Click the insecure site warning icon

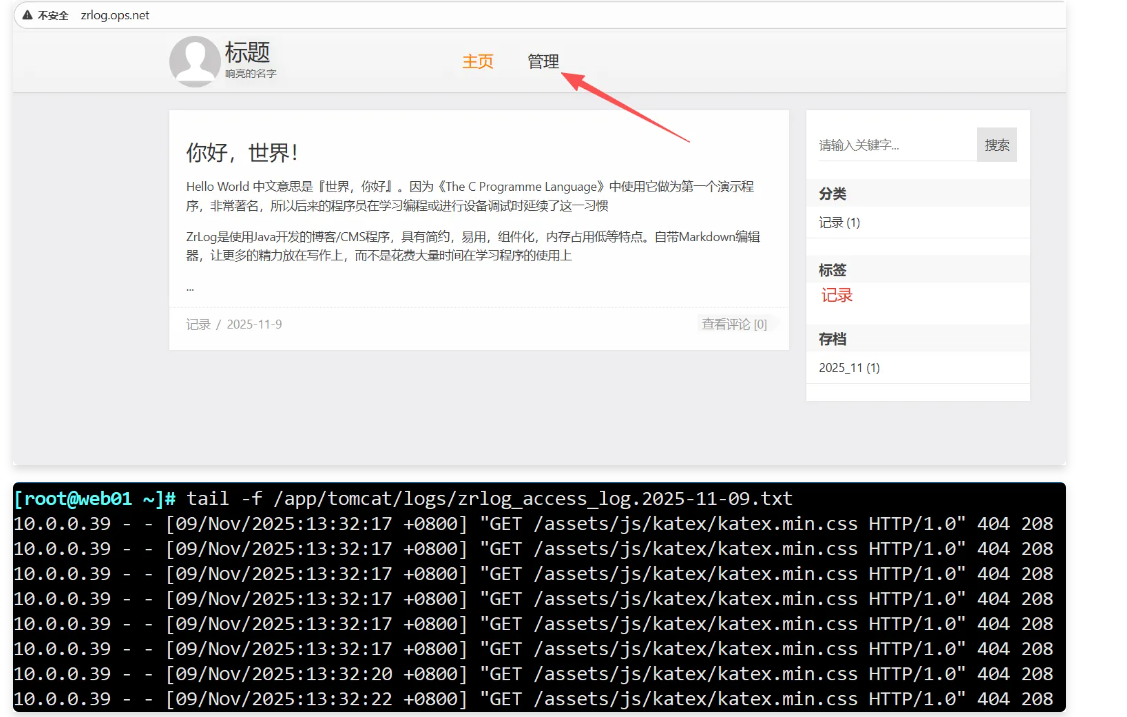click(x=27, y=16)
